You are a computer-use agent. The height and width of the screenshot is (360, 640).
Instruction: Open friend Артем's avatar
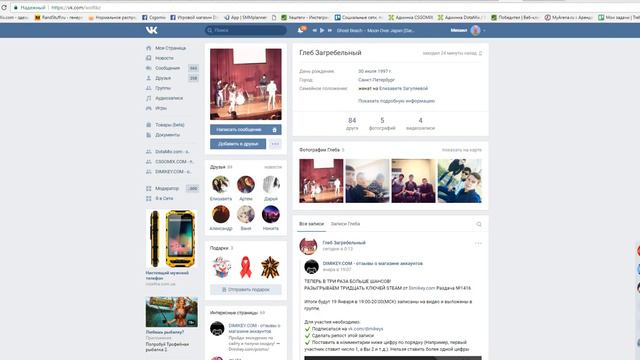click(x=246, y=184)
